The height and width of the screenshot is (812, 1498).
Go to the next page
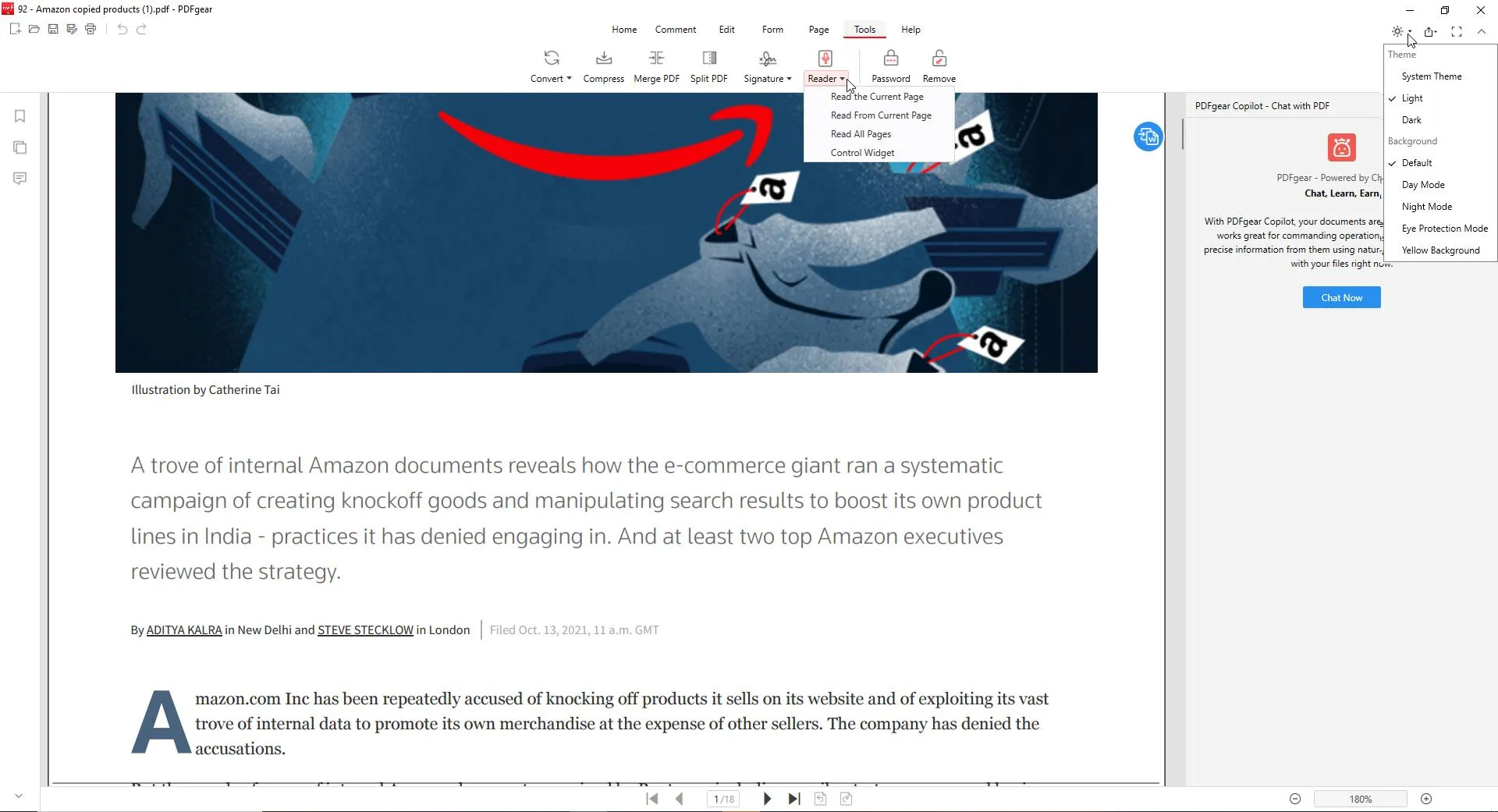pos(767,799)
